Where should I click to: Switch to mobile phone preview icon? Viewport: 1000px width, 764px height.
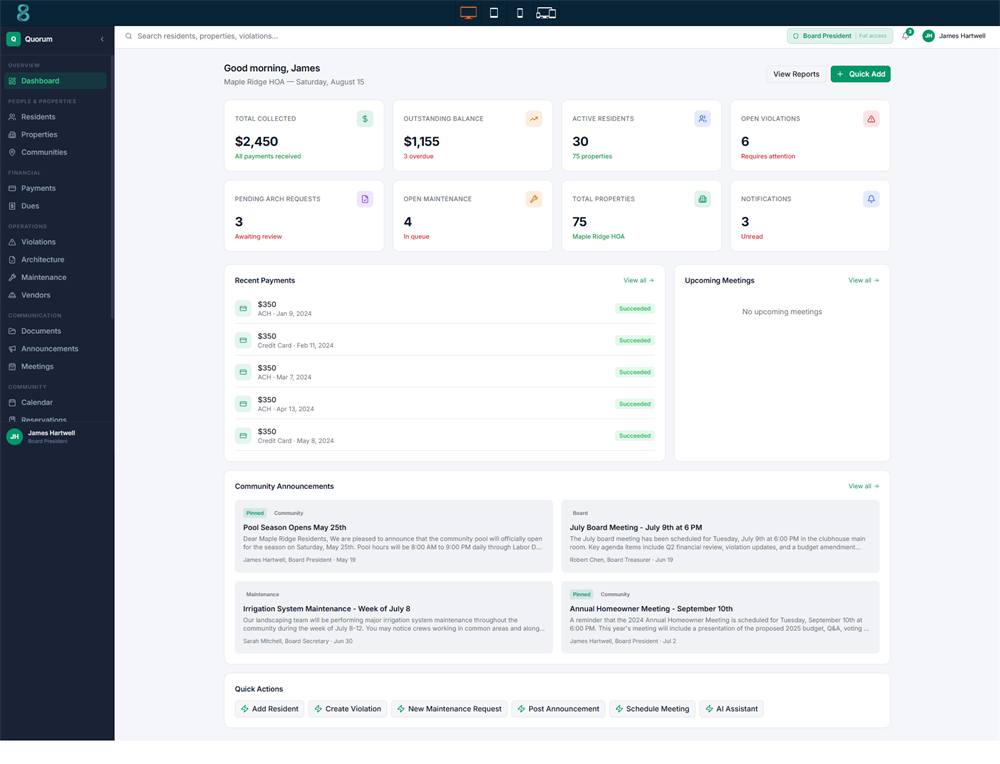pos(520,13)
